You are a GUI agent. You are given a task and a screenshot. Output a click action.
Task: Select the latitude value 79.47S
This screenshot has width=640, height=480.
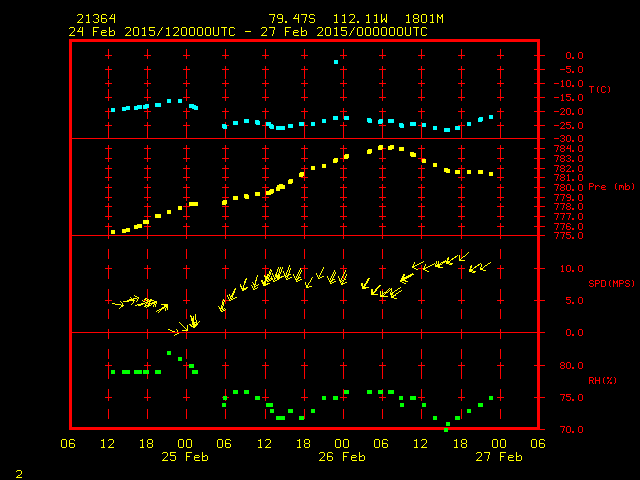(292, 19)
